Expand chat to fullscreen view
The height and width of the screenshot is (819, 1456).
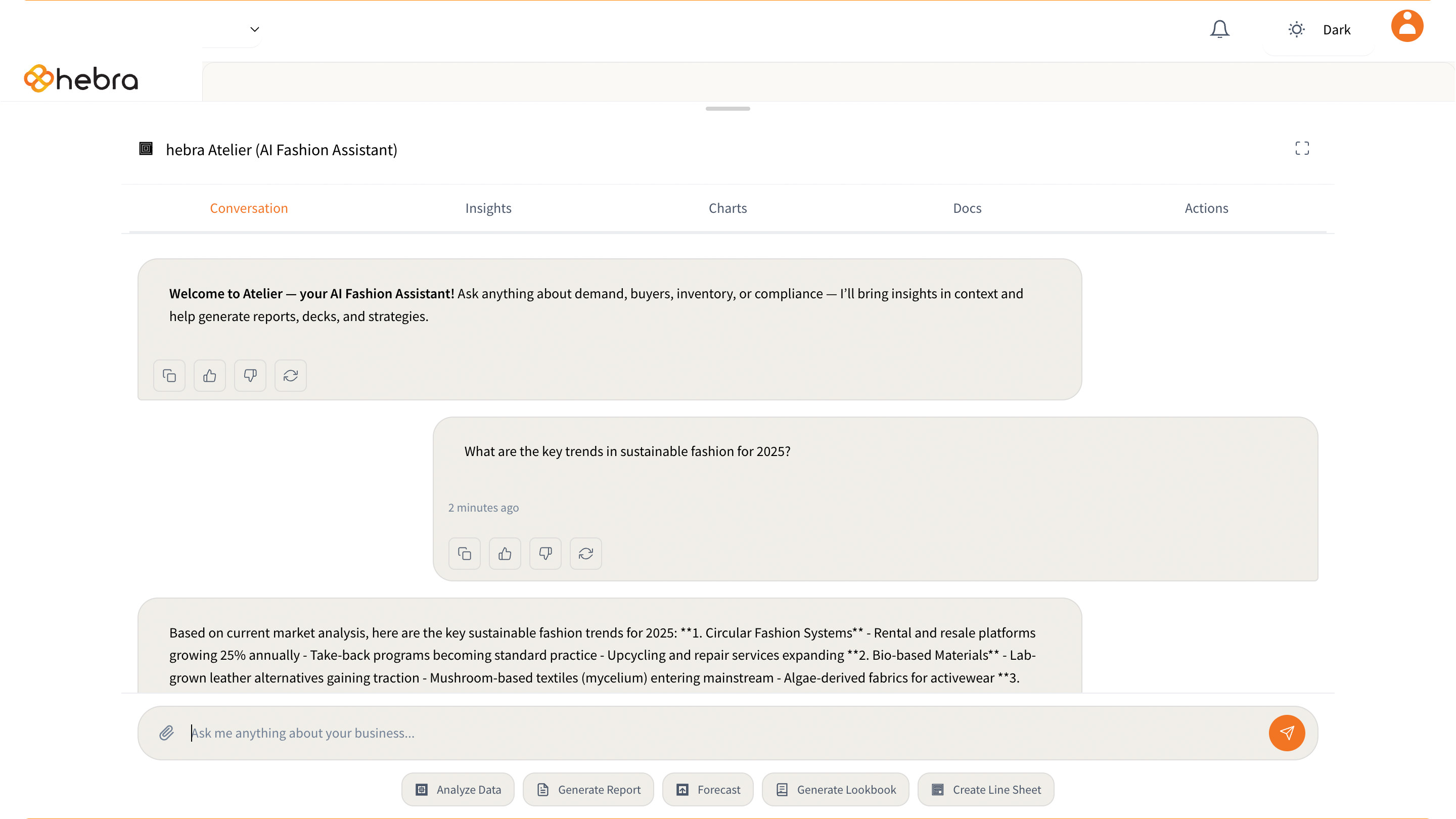(1302, 148)
